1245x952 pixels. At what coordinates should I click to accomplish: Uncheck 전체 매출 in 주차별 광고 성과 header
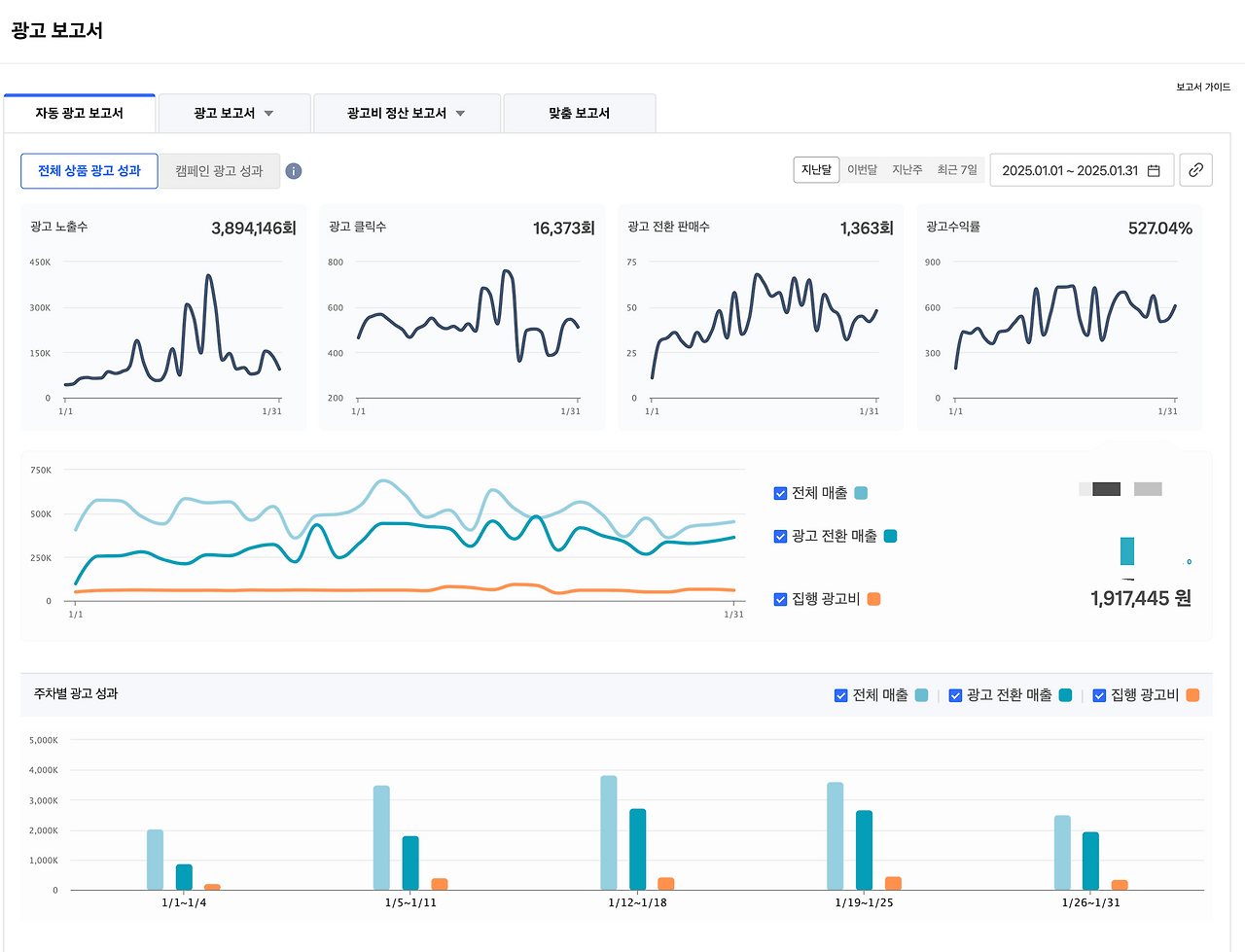[x=841, y=695]
